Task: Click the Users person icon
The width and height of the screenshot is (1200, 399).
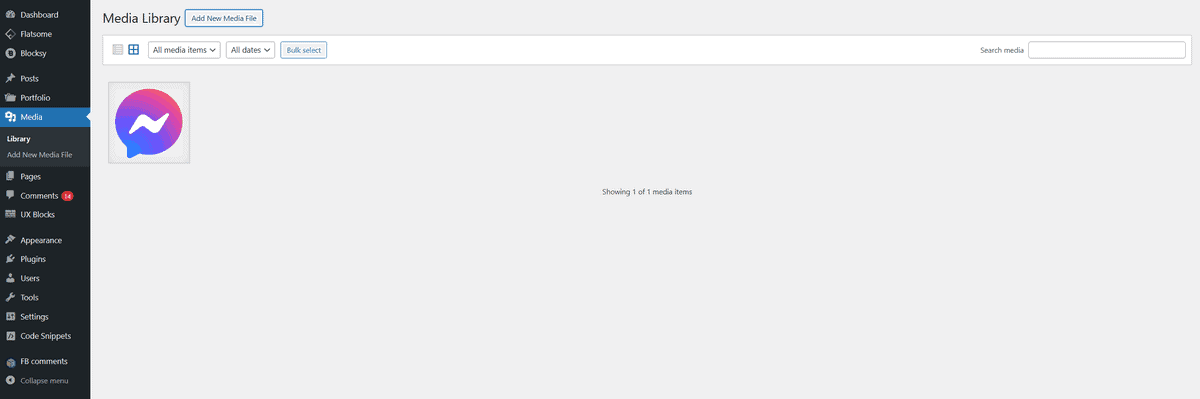Action: pyautogui.click(x=10, y=278)
